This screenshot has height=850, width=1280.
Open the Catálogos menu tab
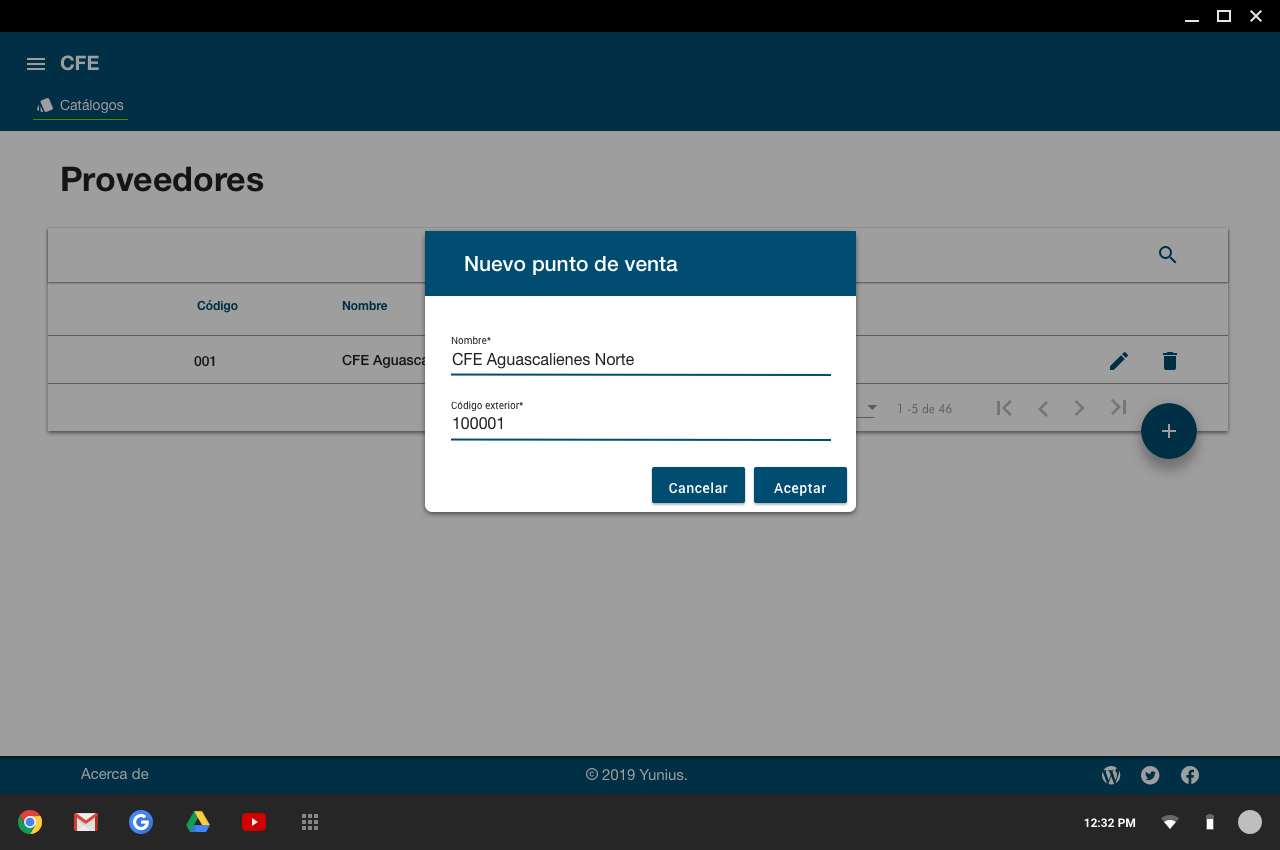(x=81, y=105)
